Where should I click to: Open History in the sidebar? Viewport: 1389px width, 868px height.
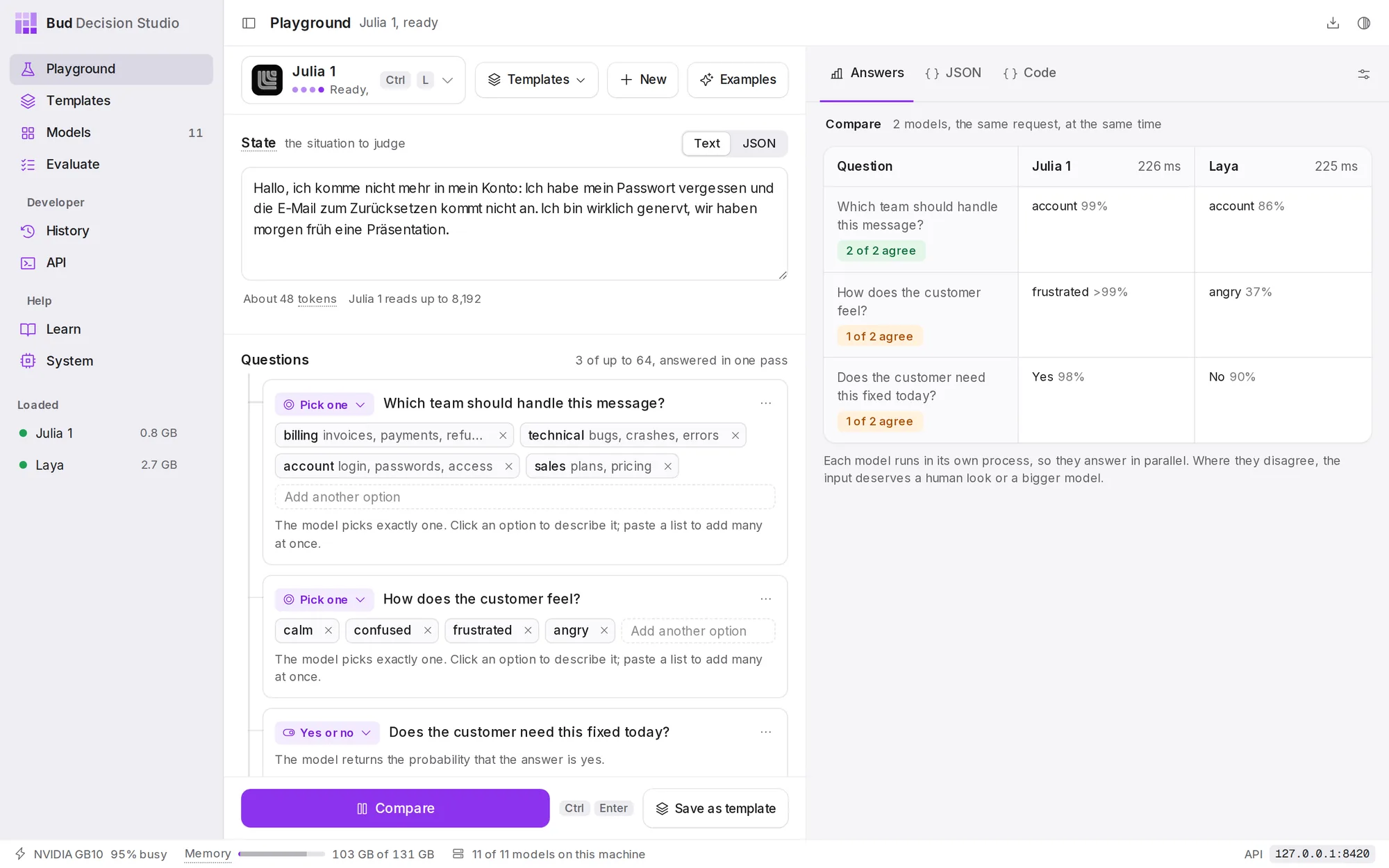tap(111, 231)
